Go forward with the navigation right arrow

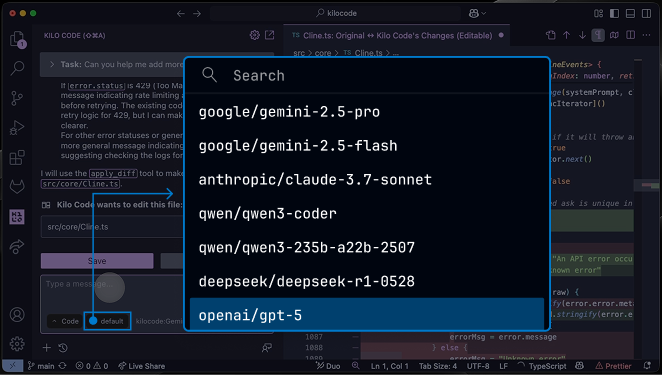point(197,14)
